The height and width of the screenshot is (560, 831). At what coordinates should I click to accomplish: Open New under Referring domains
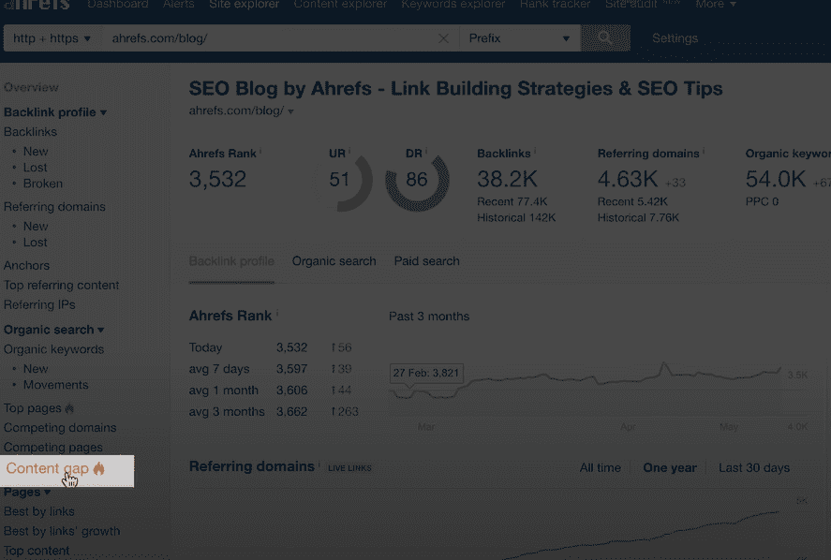pos(36,226)
